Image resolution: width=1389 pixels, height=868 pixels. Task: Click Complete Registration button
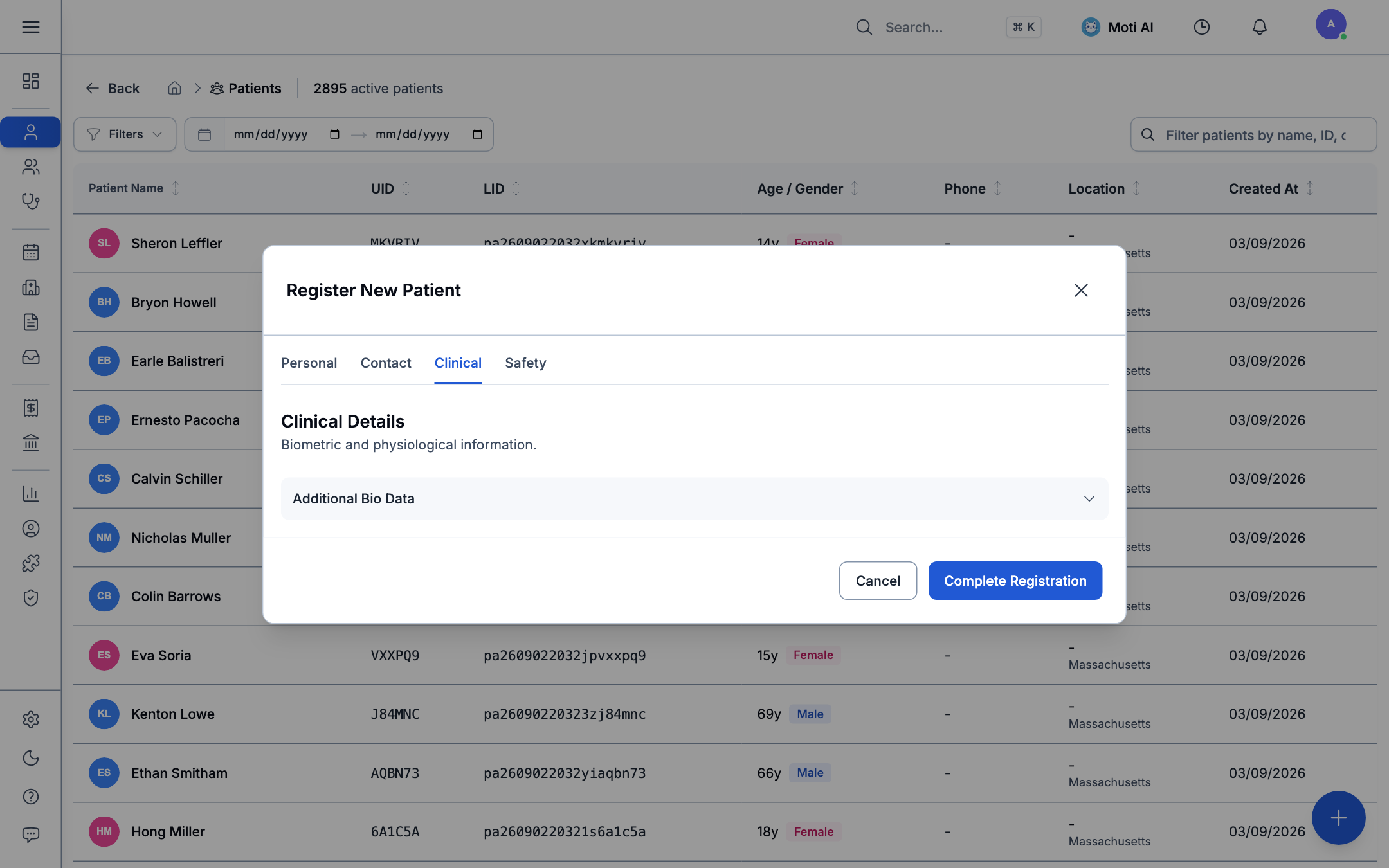pyautogui.click(x=1015, y=581)
